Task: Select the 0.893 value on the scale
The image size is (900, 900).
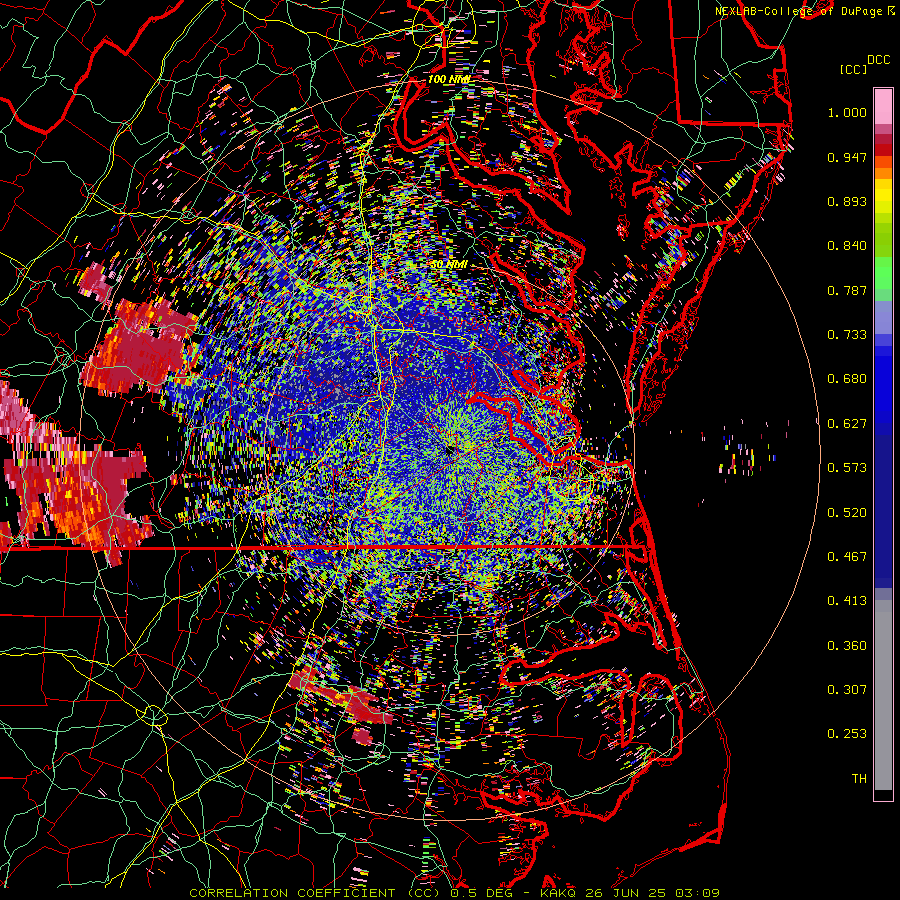Action: [847, 201]
